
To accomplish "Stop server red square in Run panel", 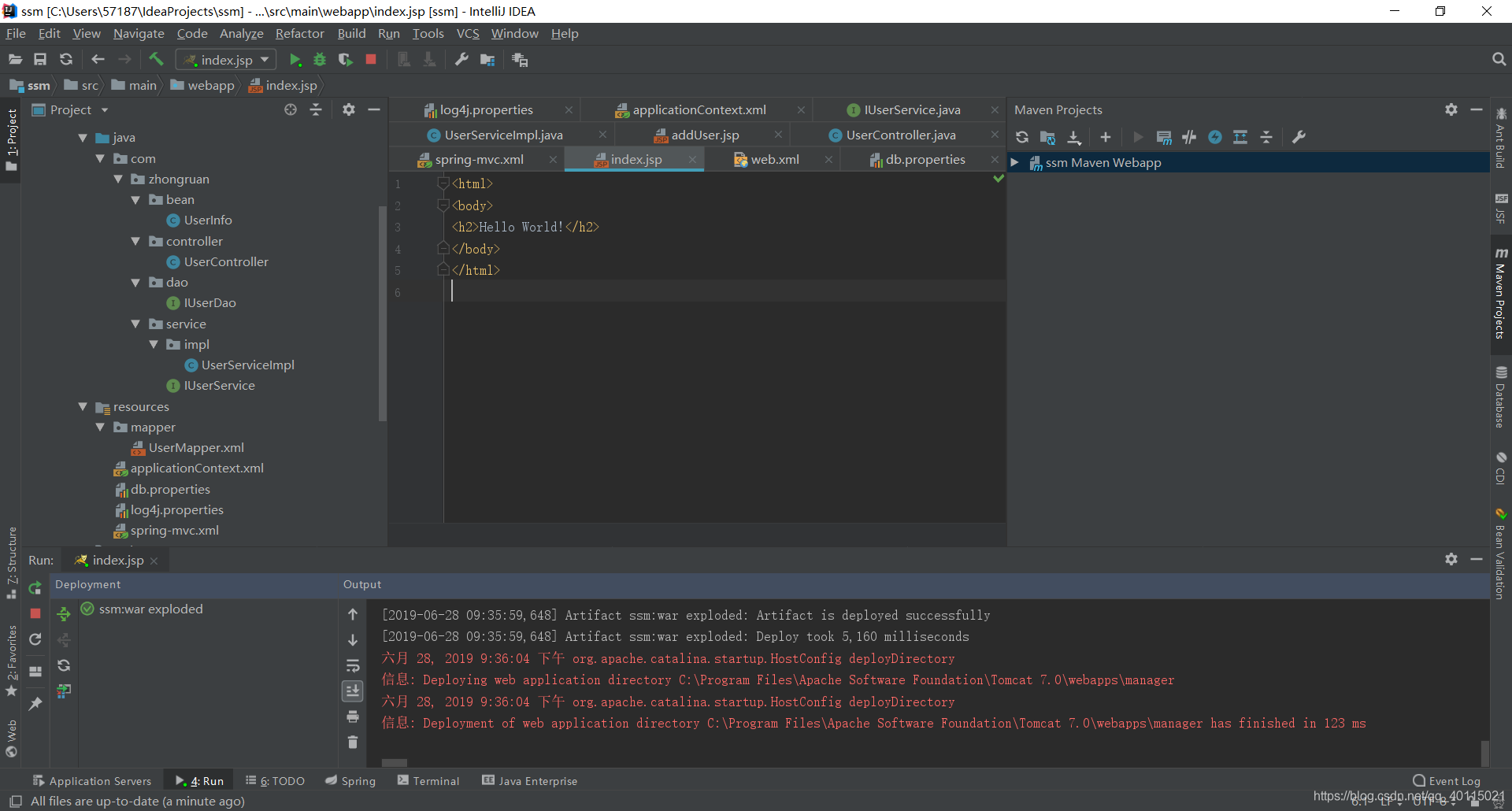I will [x=35, y=613].
